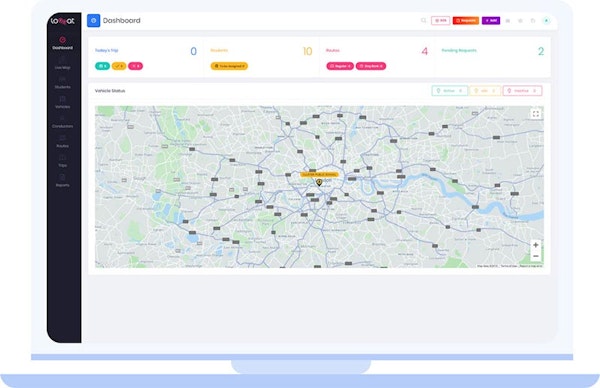Click the yellow checkmark badge under Today's Trip

(x=119, y=66)
